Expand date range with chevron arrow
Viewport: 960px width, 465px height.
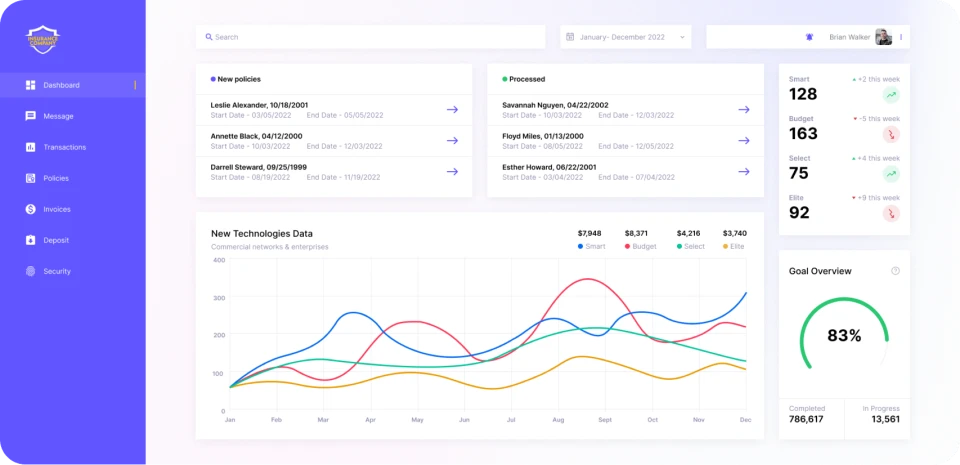[x=682, y=37]
